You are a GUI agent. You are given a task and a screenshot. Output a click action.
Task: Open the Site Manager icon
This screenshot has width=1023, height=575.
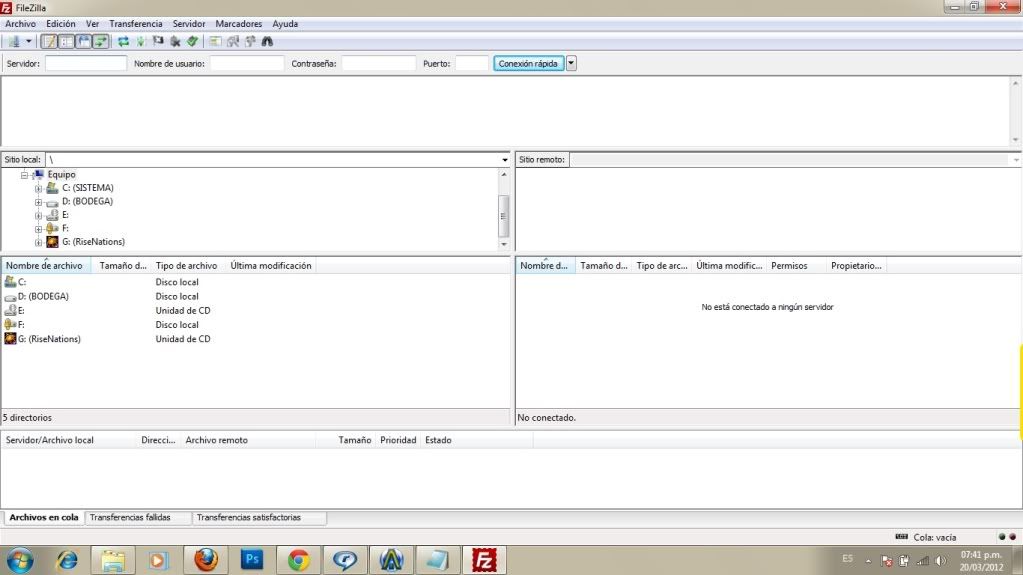pyautogui.click(x=14, y=42)
